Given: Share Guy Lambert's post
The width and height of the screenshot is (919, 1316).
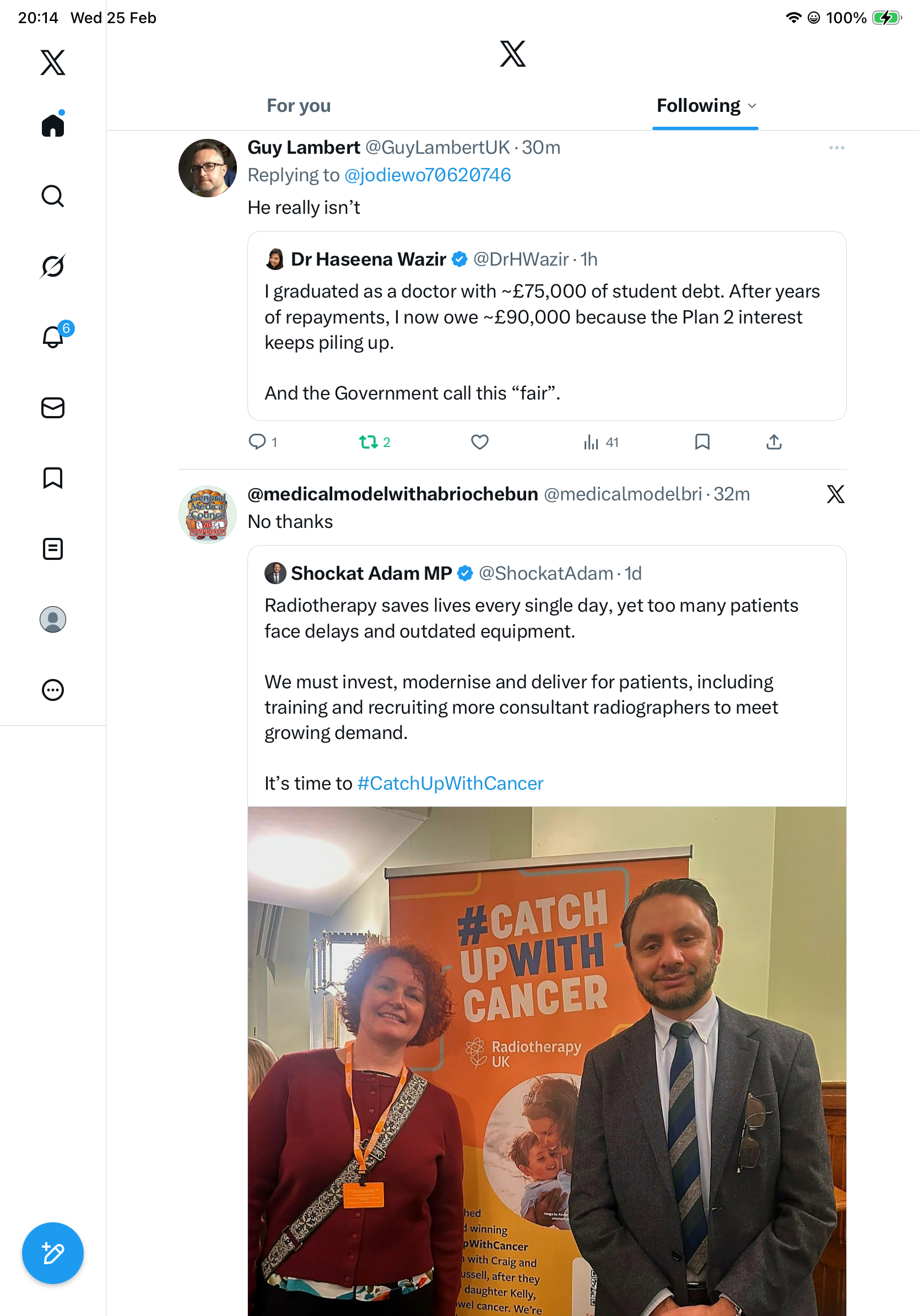Looking at the screenshot, I should click(x=774, y=442).
